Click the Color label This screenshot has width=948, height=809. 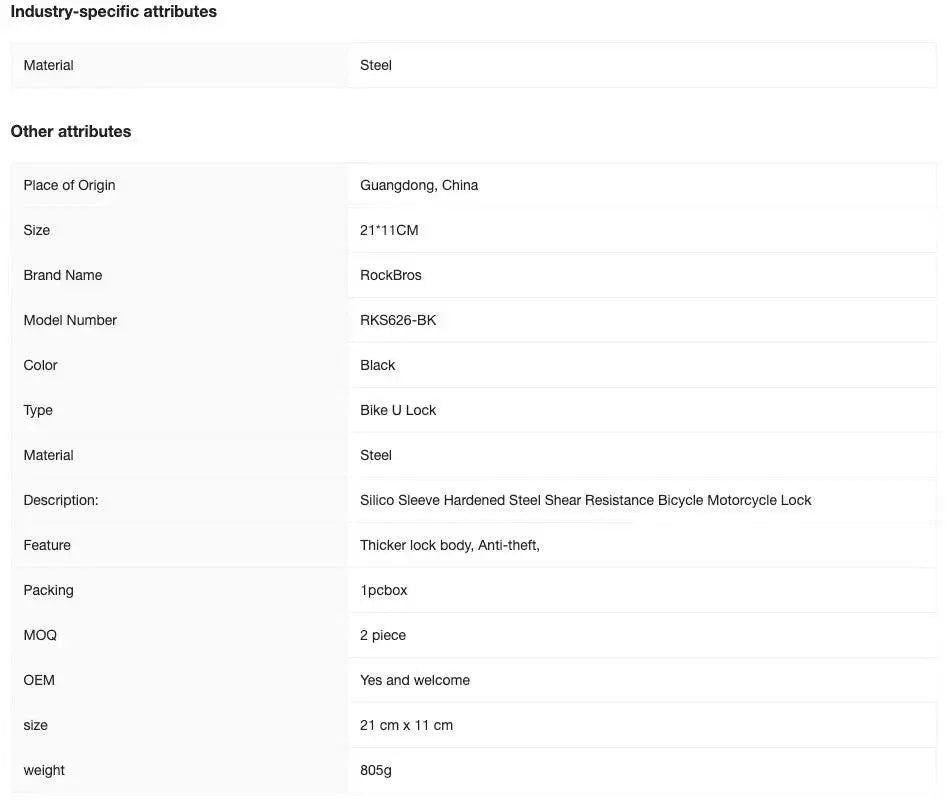pos(40,365)
